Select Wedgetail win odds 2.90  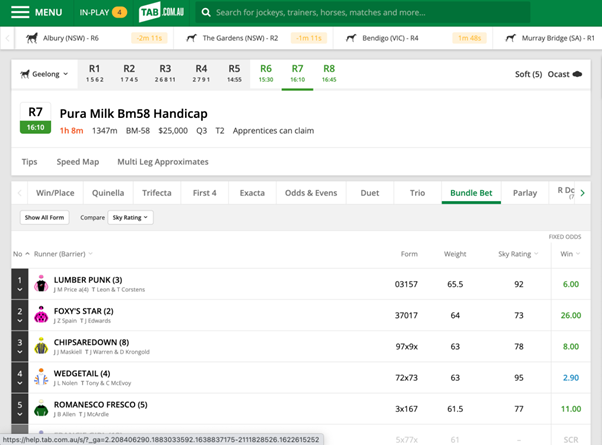[x=571, y=377]
